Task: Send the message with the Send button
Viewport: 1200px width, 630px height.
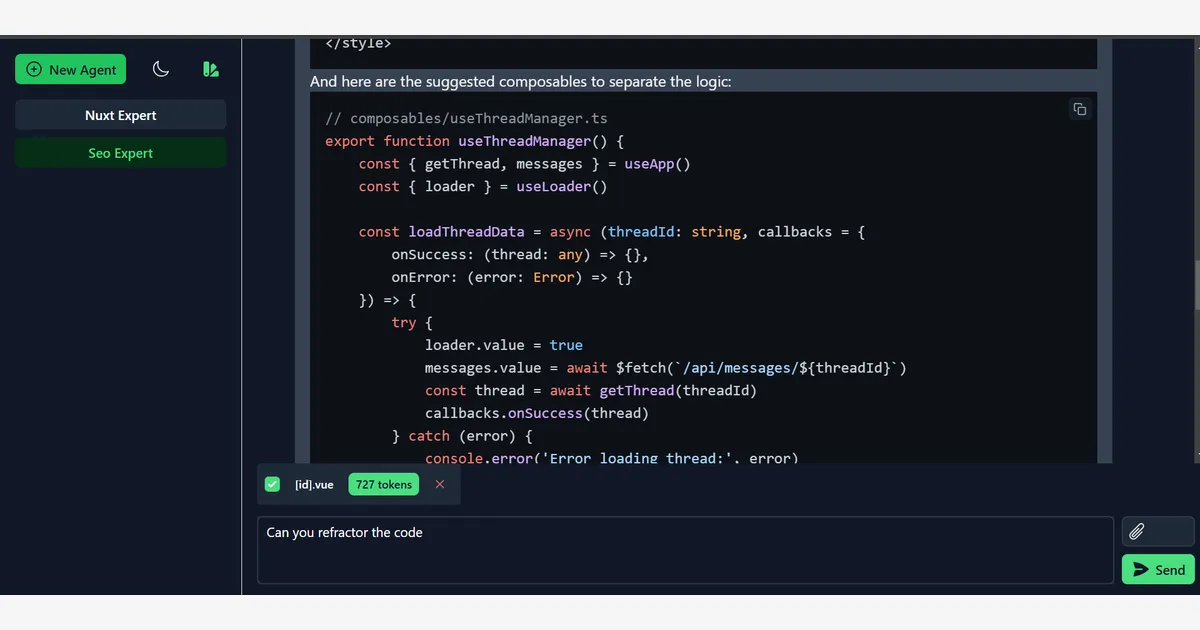Action: coord(1158,569)
